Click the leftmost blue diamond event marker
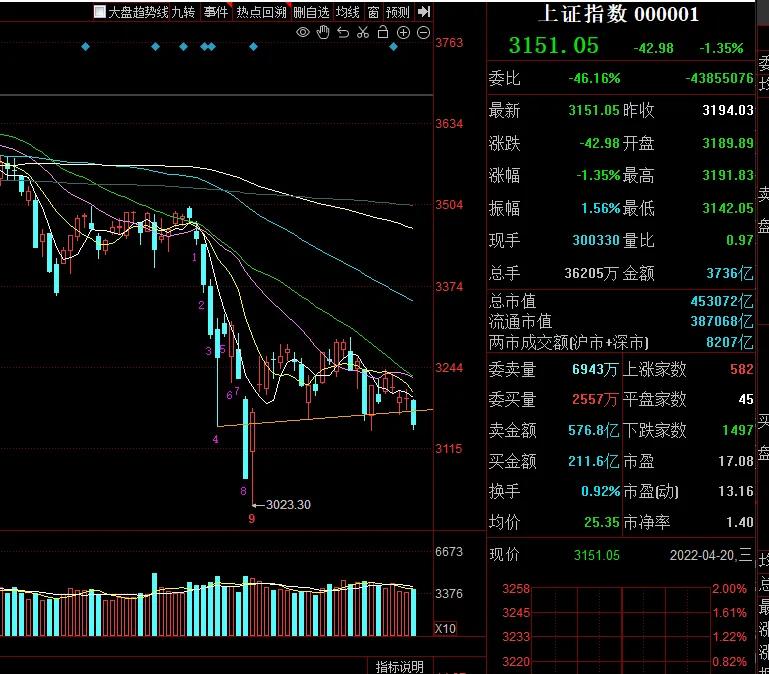Viewport: 769px width, 674px height. pos(85,47)
